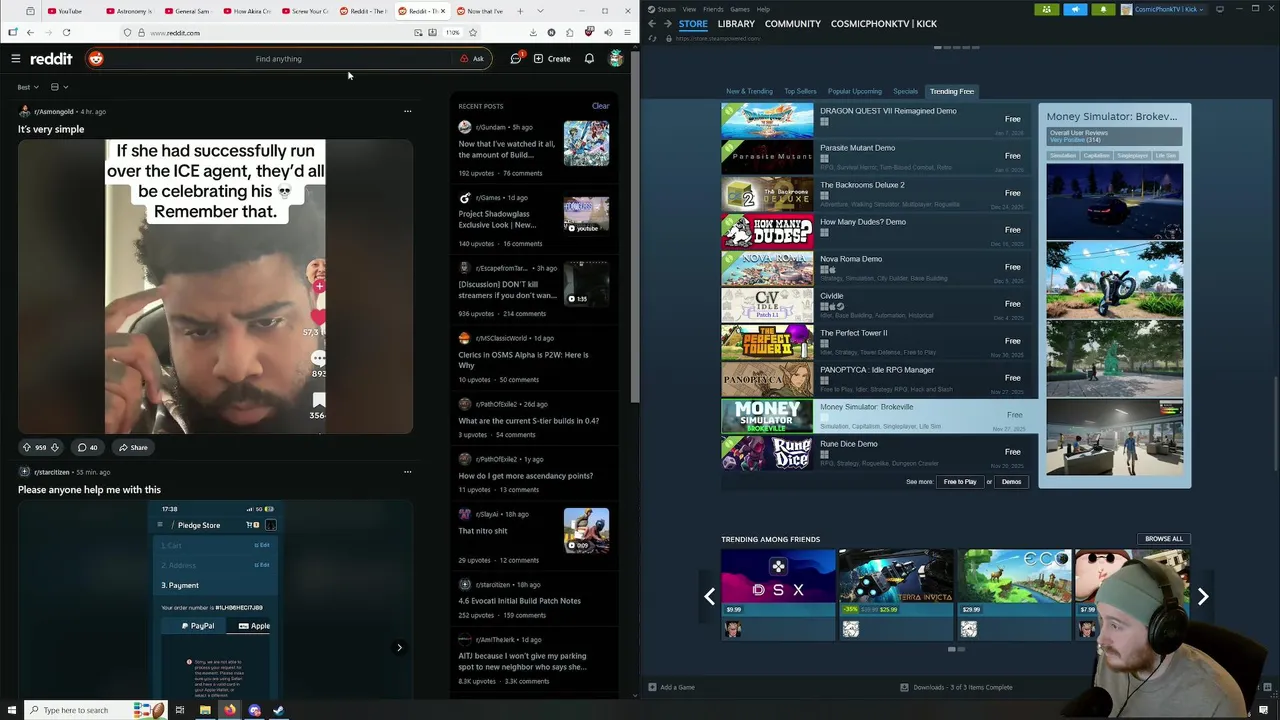1280x720 pixels.
Task: Open overflow menu for r/starcitizen post
Action: pyautogui.click(x=407, y=471)
